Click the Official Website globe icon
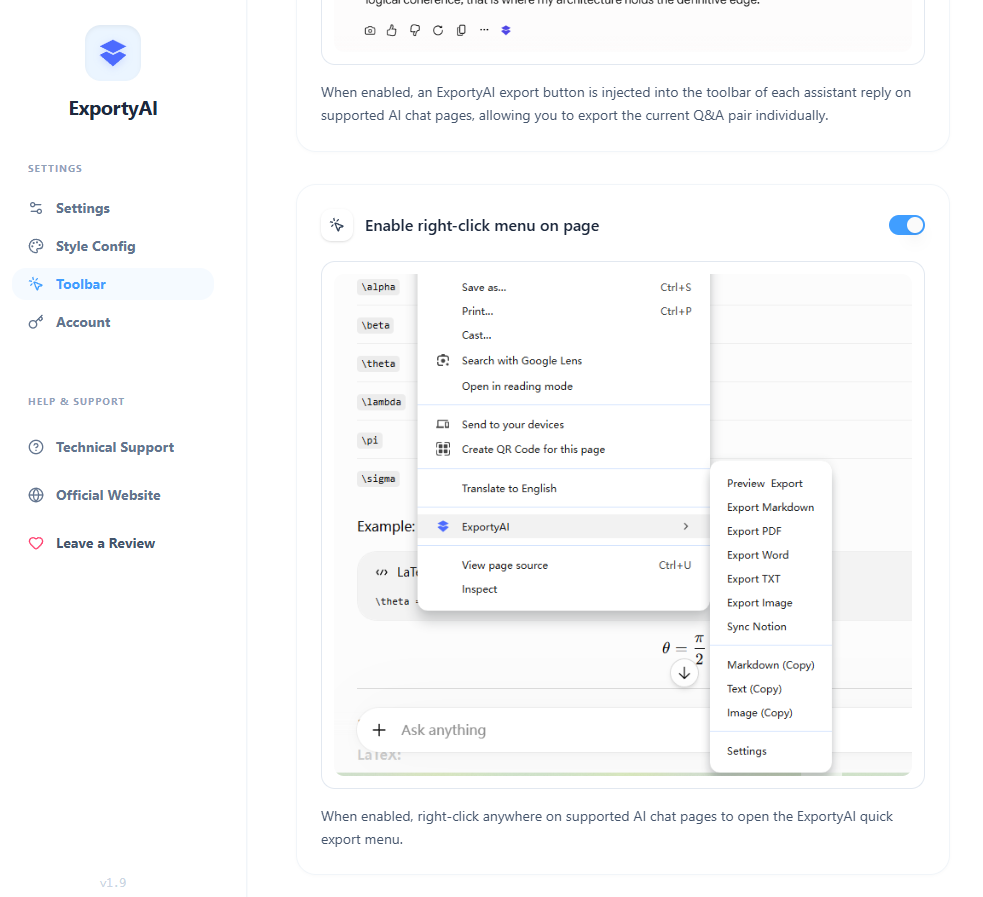The height and width of the screenshot is (897, 983). pos(36,495)
